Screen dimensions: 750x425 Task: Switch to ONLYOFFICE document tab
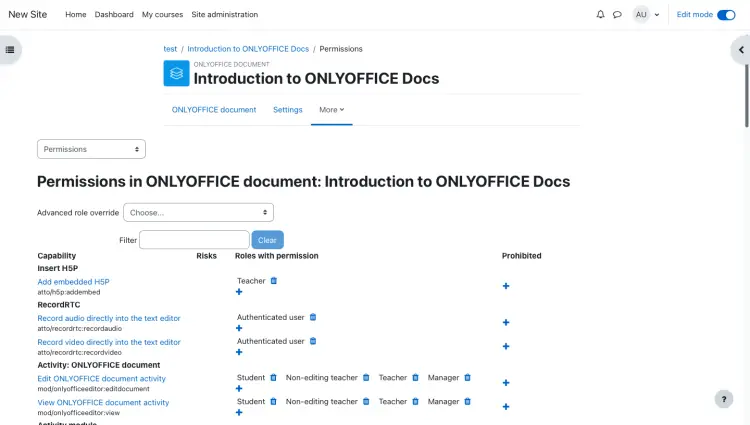[x=214, y=109]
